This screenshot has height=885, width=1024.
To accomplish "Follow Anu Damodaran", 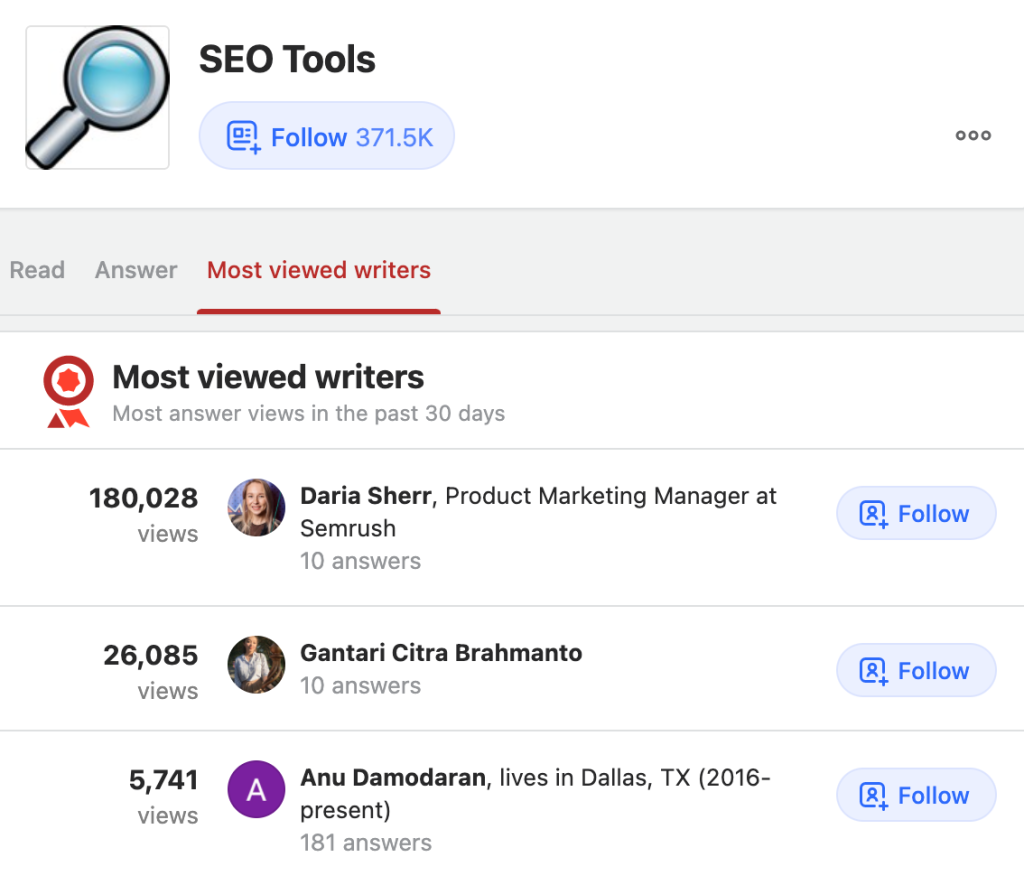I will 916,795.
